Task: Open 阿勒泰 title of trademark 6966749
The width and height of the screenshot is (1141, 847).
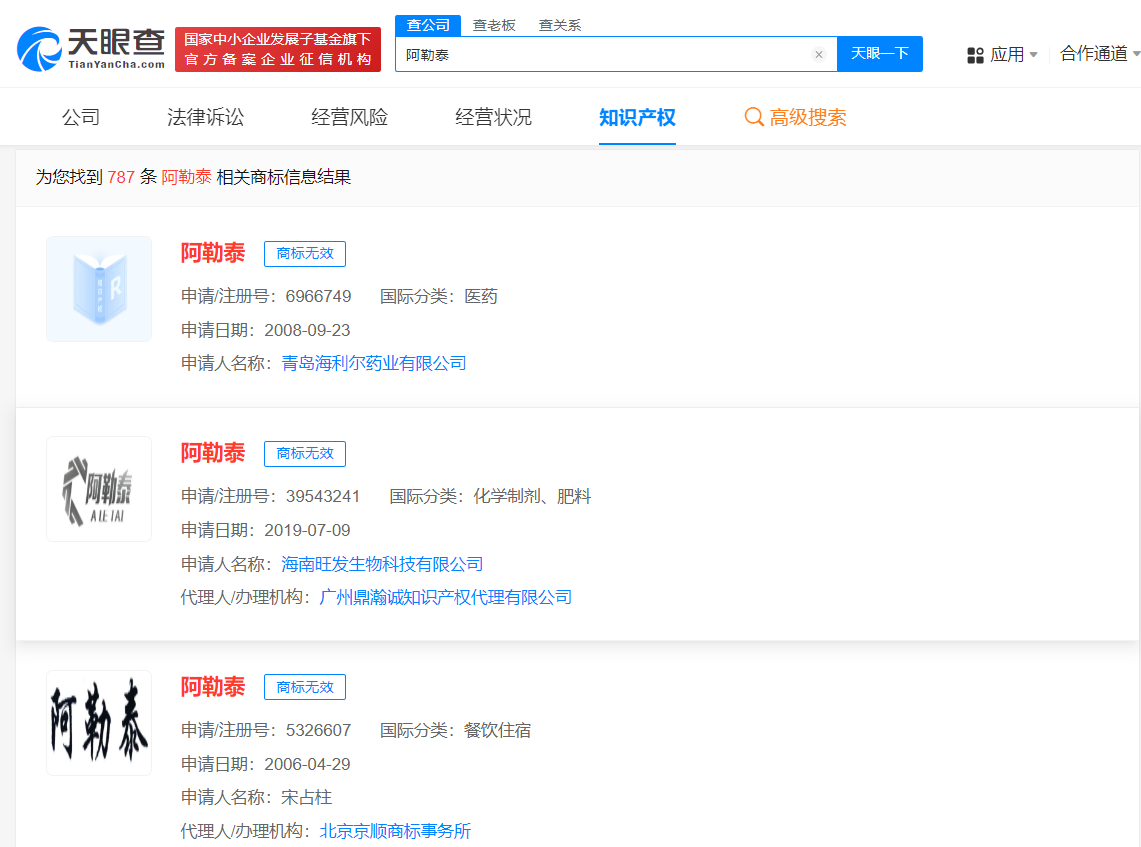Action: (213, 253)
